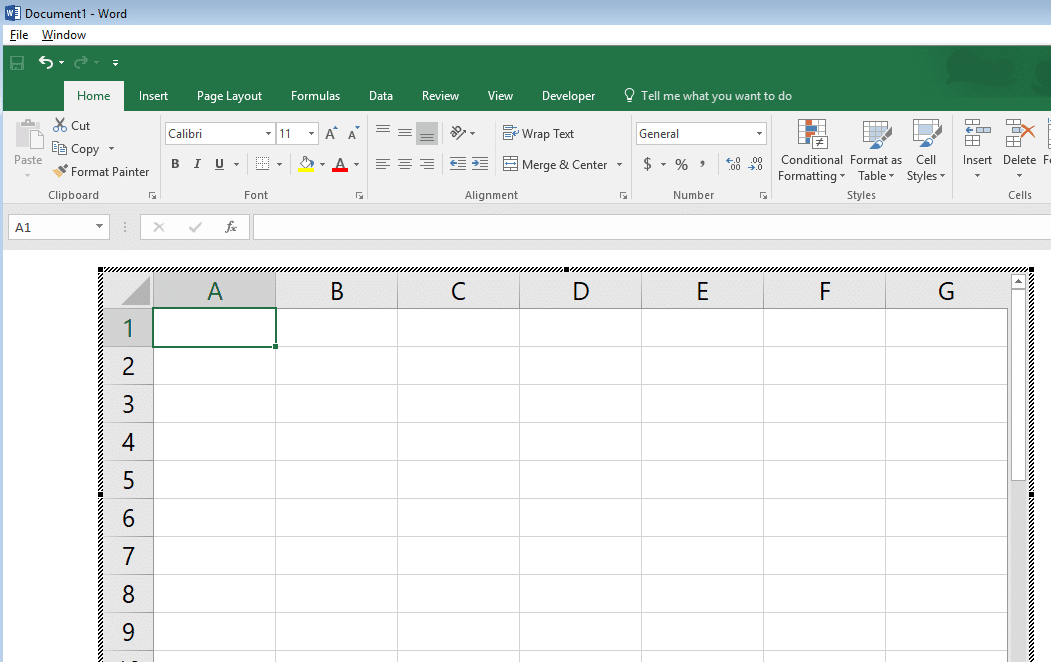Click Increase Indent icon
Viewport: 1051px width, 662px height.
(x=480, y=164)
